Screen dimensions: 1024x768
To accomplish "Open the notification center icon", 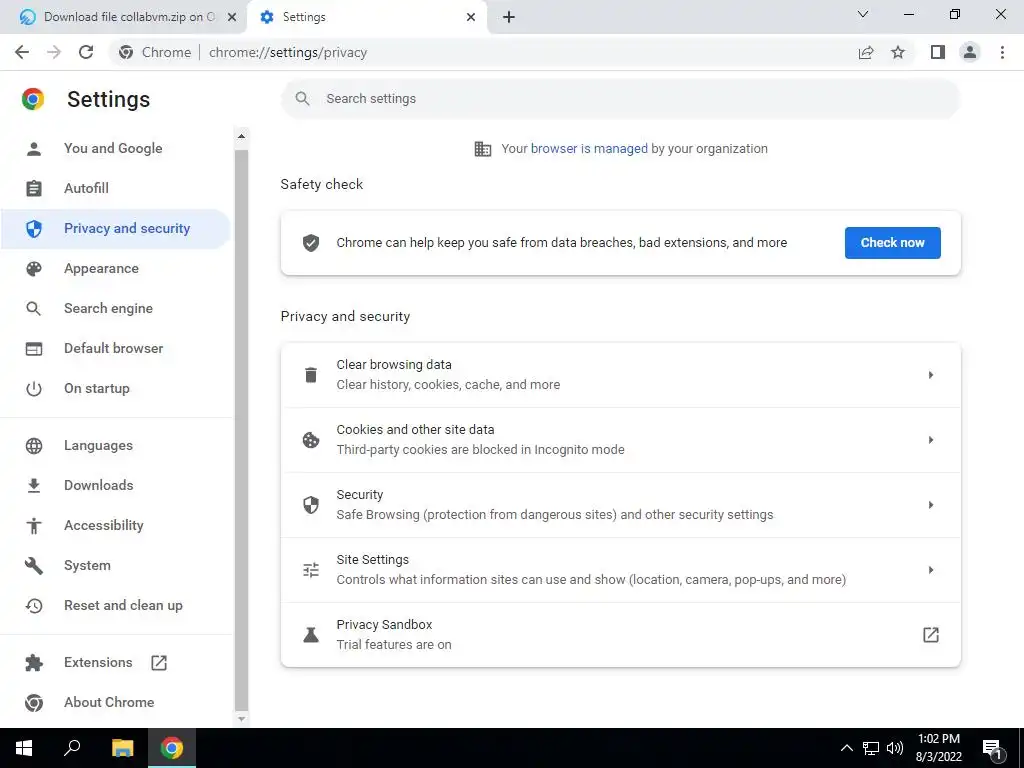I will coord(993,748).
